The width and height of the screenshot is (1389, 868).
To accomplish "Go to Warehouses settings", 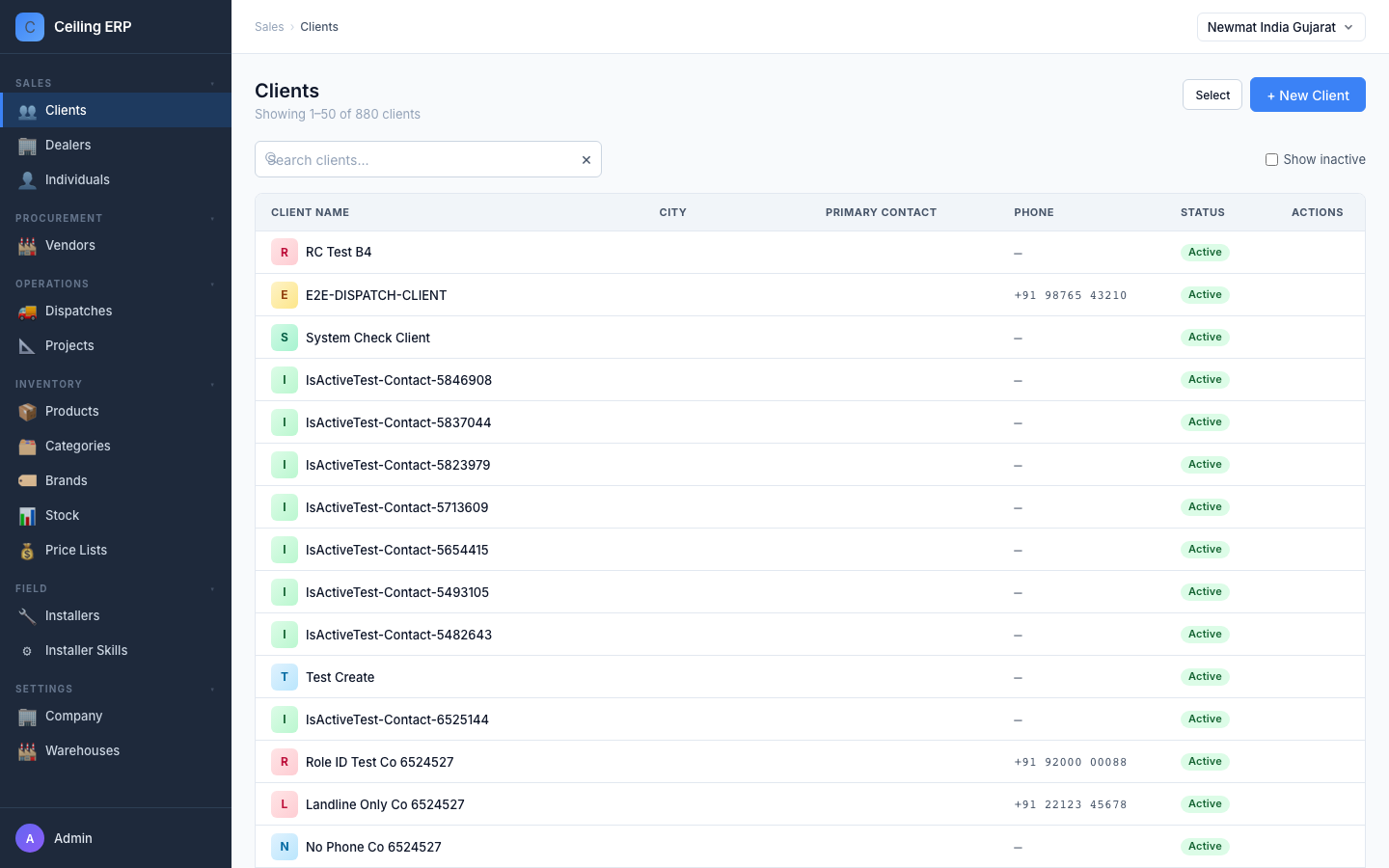I will tap(116, 750).
